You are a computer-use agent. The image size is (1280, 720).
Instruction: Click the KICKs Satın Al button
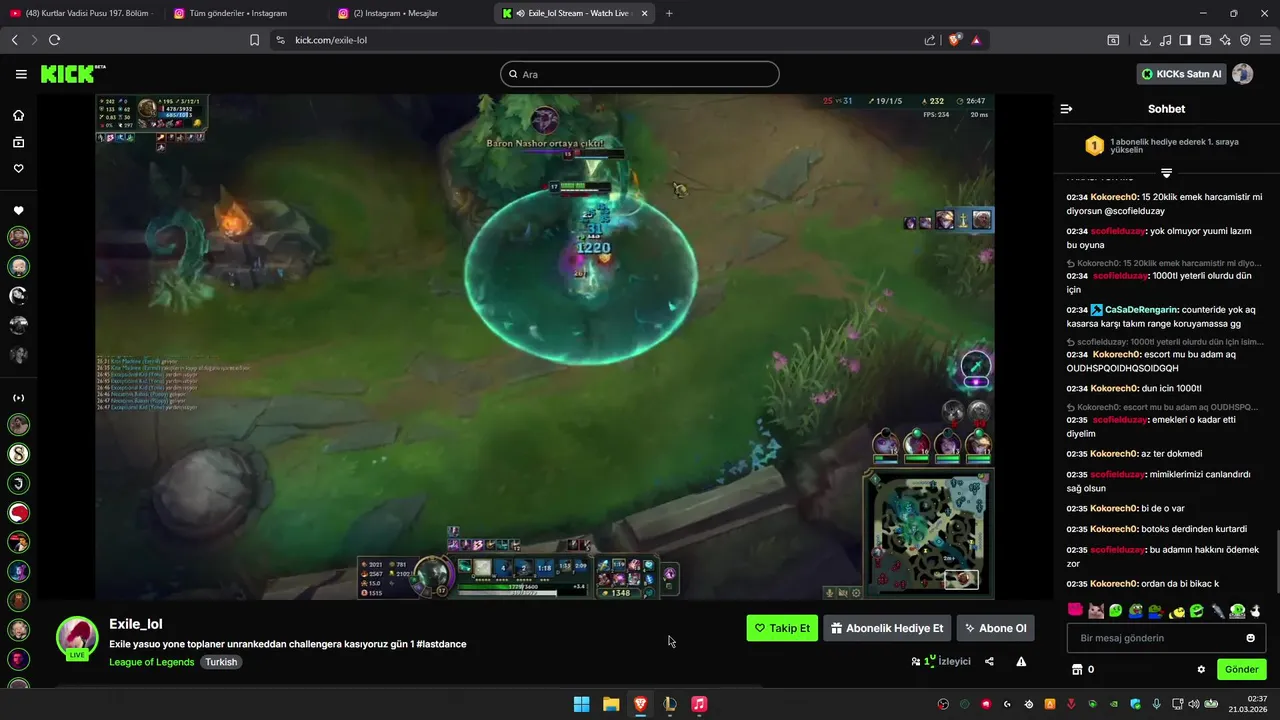(1182, 74)
